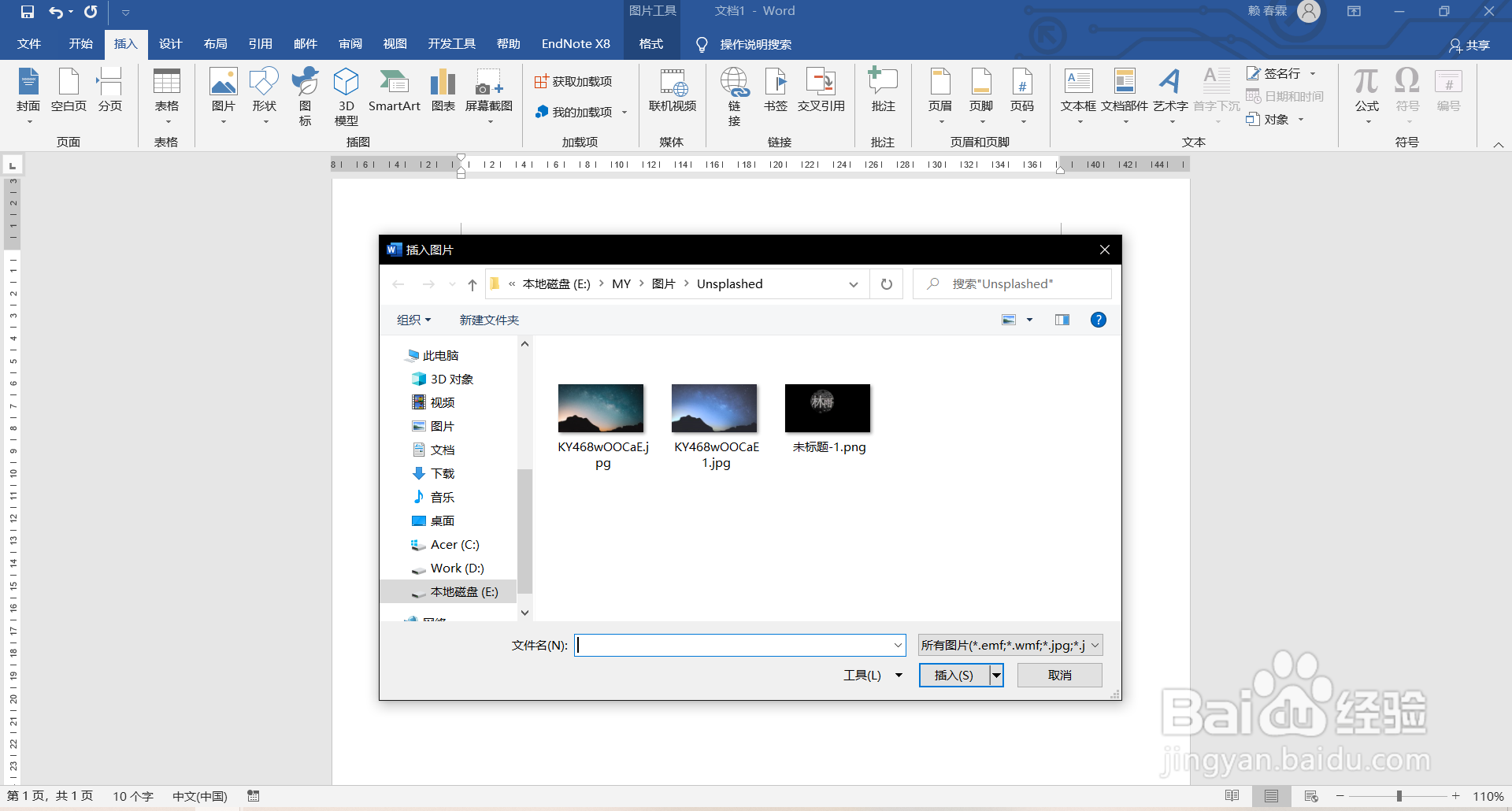
Task: Open the header (页眉) options
Action: [x=940, y=96]
